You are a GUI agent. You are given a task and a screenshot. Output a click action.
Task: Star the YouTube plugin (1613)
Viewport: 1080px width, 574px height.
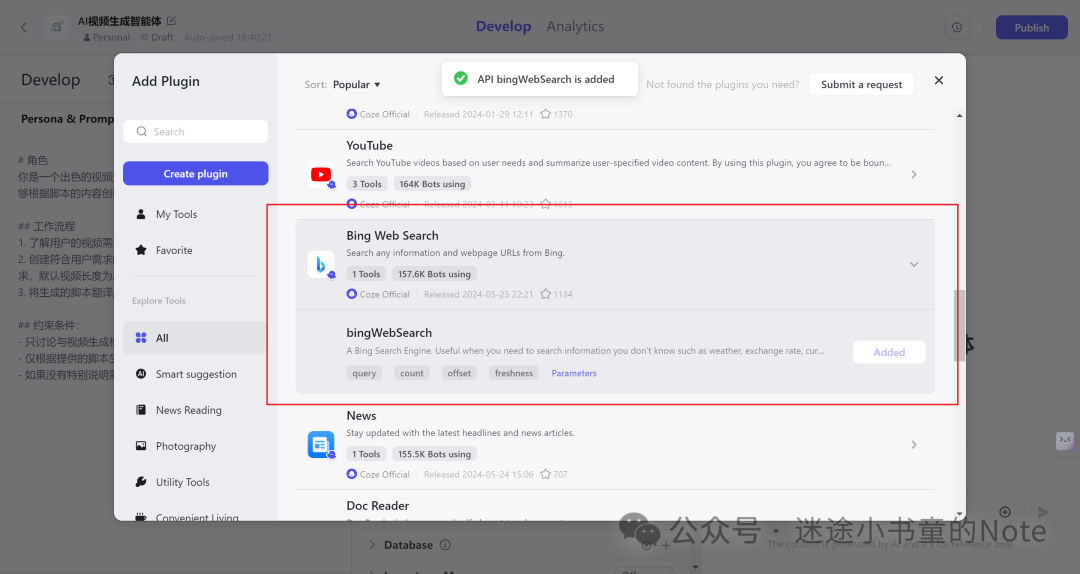click(546, 204)
